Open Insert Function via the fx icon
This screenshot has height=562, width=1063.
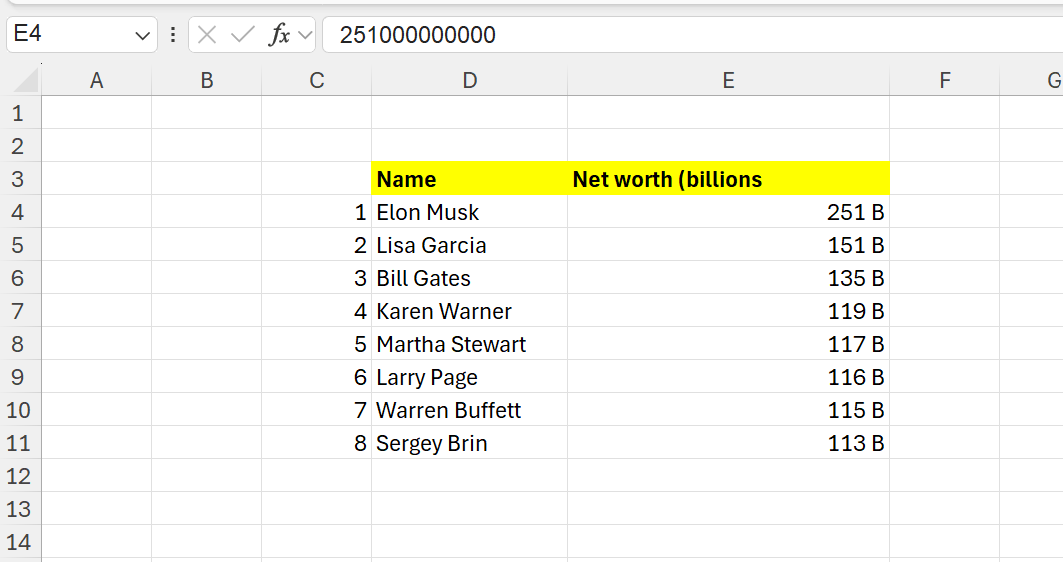[279, 35]
